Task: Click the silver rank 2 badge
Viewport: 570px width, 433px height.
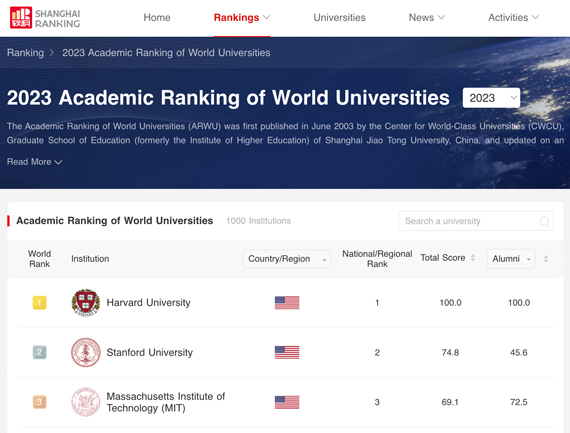Action: coord(39,352)
